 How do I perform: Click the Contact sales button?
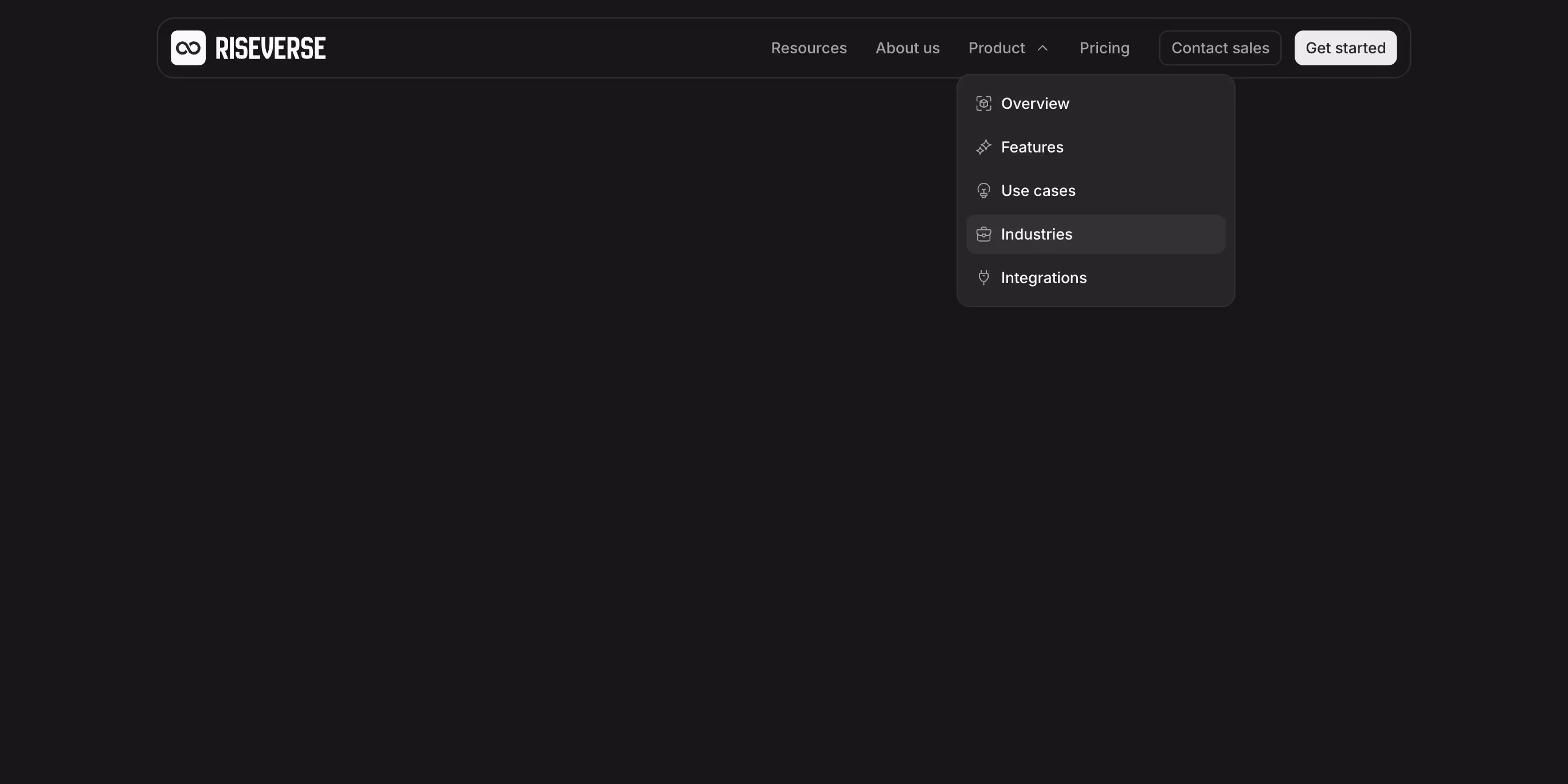(1220, 48)
